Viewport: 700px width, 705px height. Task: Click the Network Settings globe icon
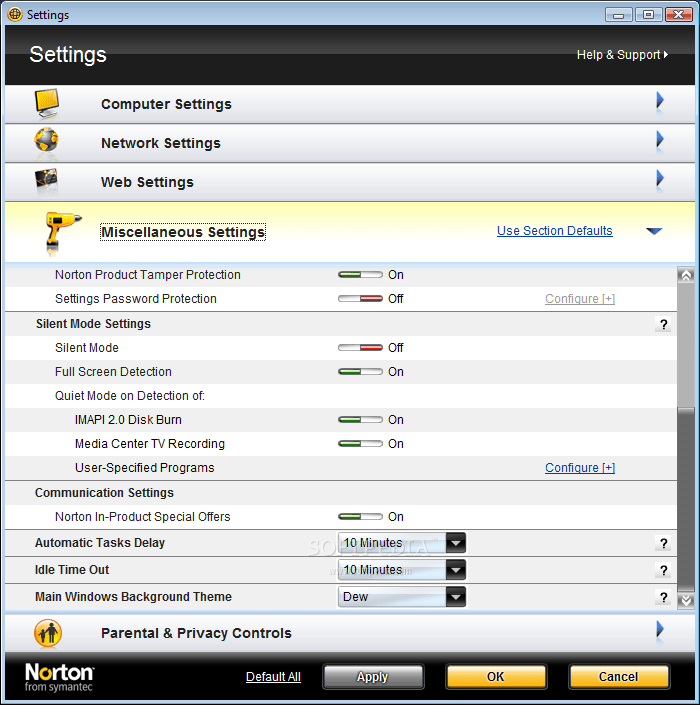point(46,140)
